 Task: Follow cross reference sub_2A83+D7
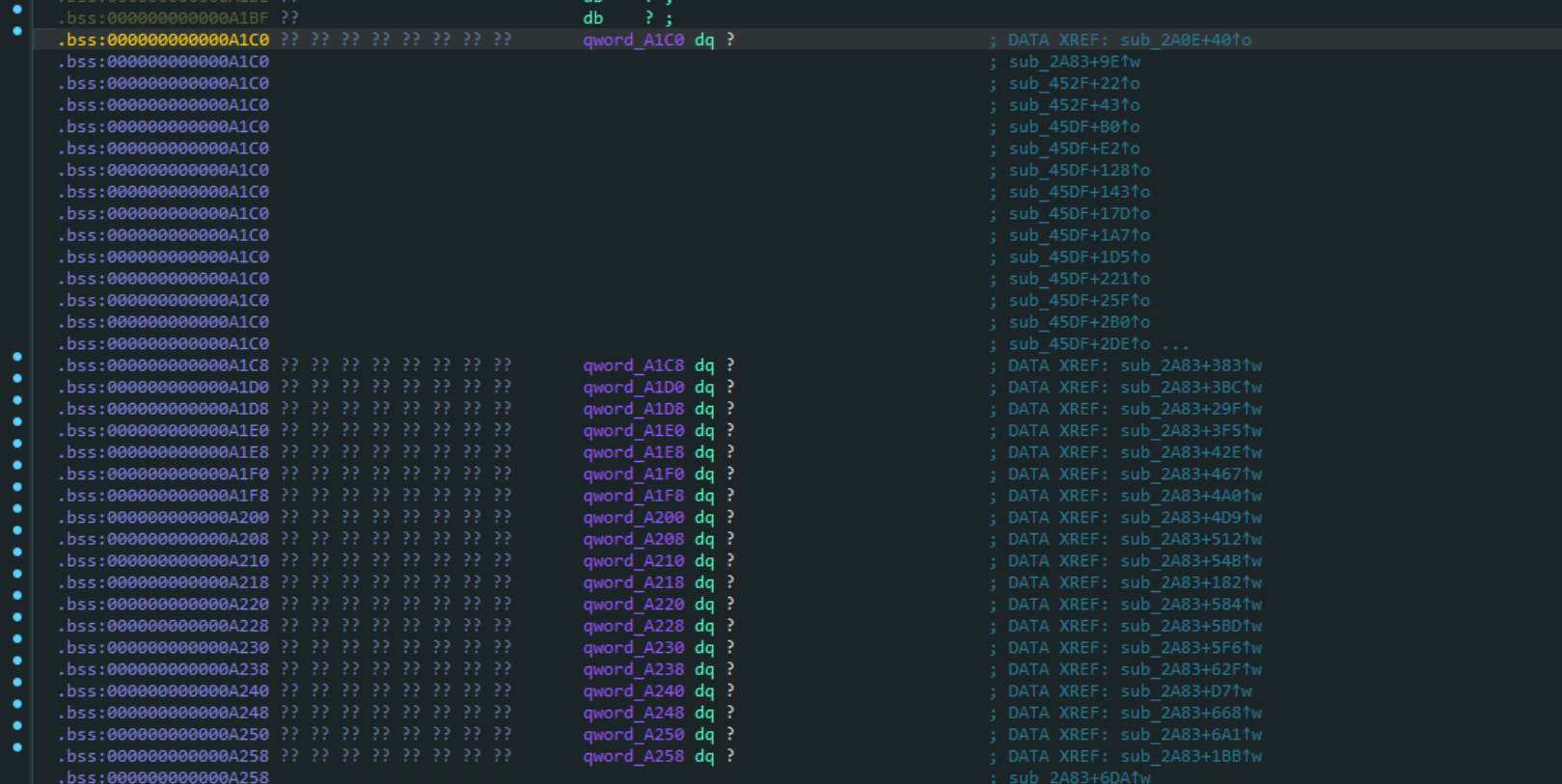coord(1186,690)
